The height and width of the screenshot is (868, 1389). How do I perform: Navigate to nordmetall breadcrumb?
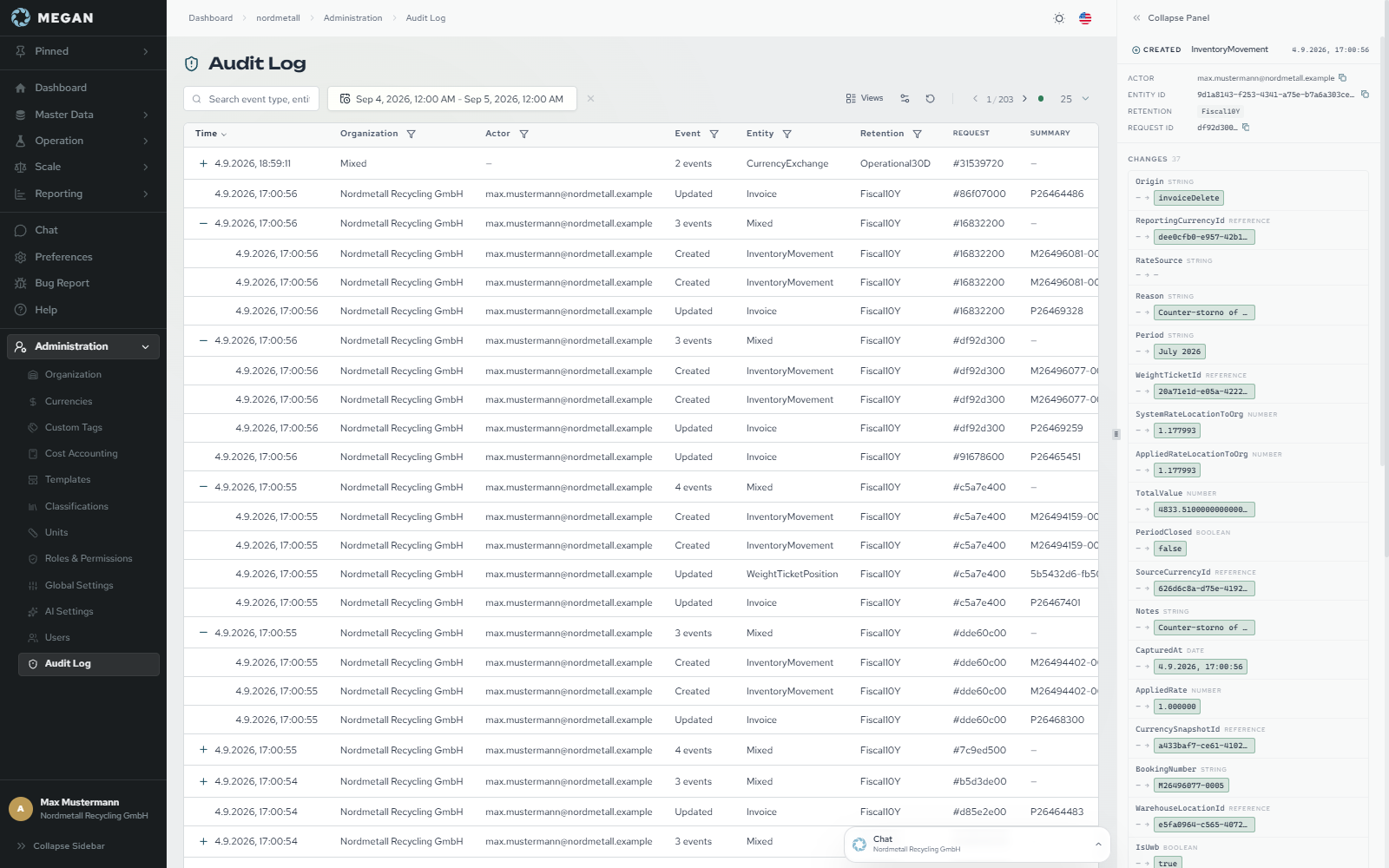(278, 18)
